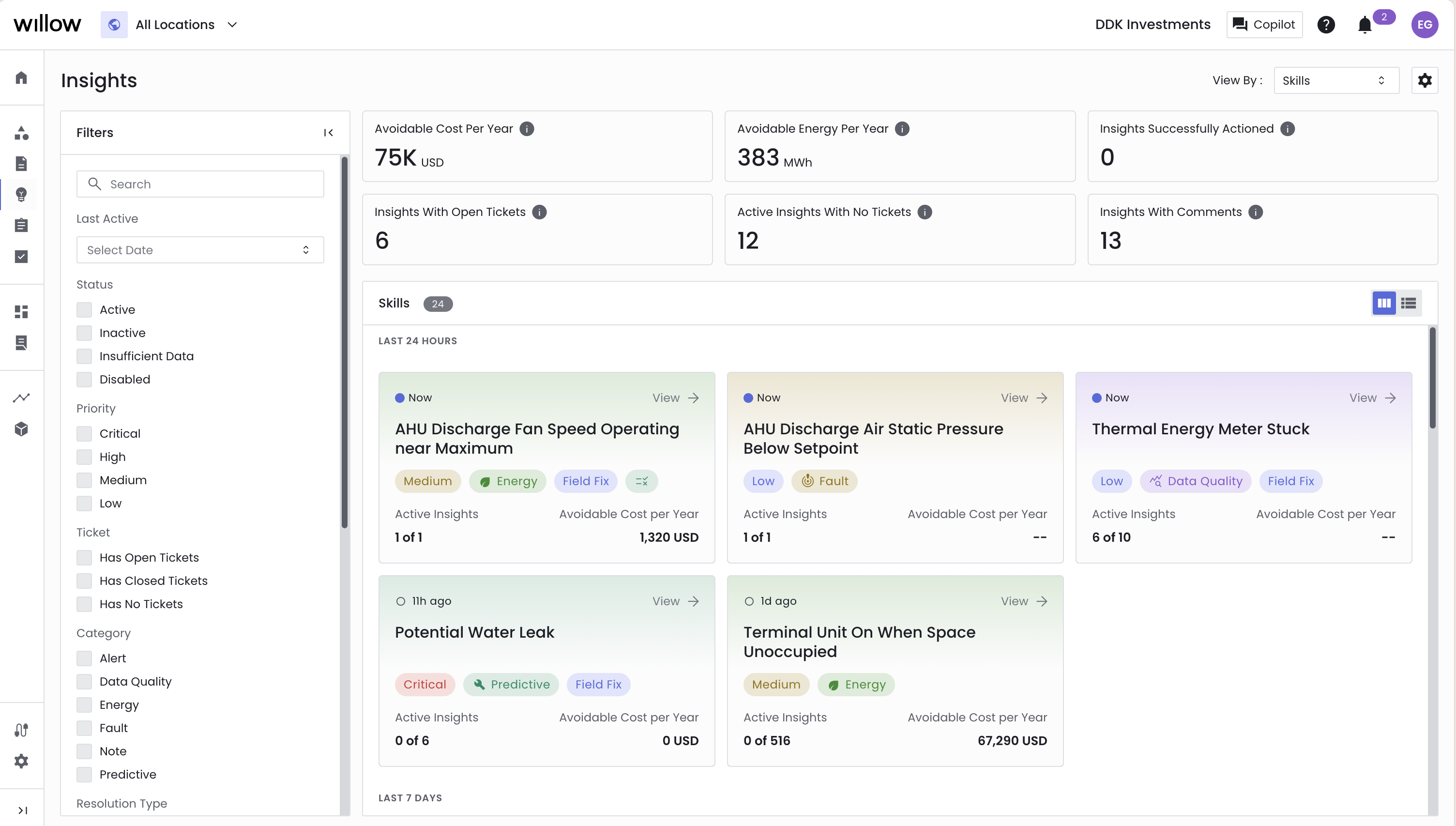Check the Insufficient Data checkbox
Viewport: 1456px width, 826px height.
[x=84, y=356]
